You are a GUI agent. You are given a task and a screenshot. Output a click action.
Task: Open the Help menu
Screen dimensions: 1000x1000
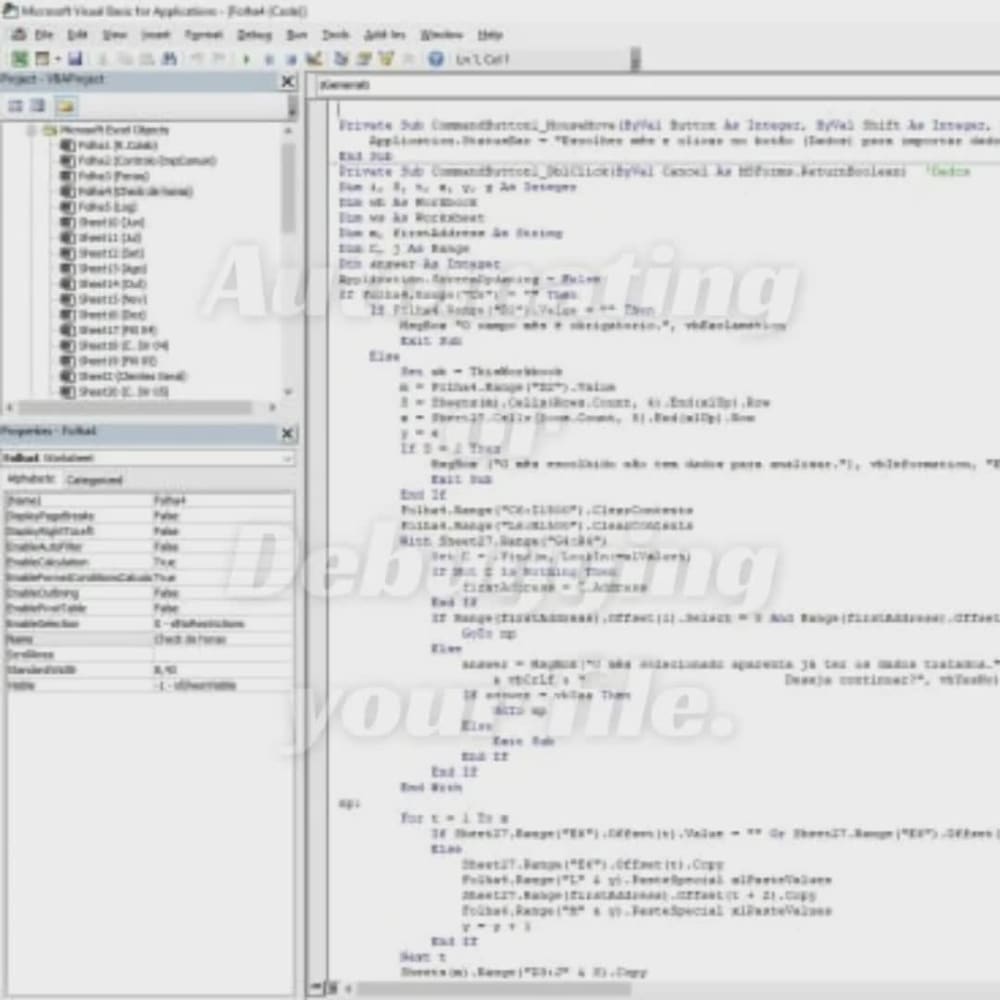pos(490,34)
